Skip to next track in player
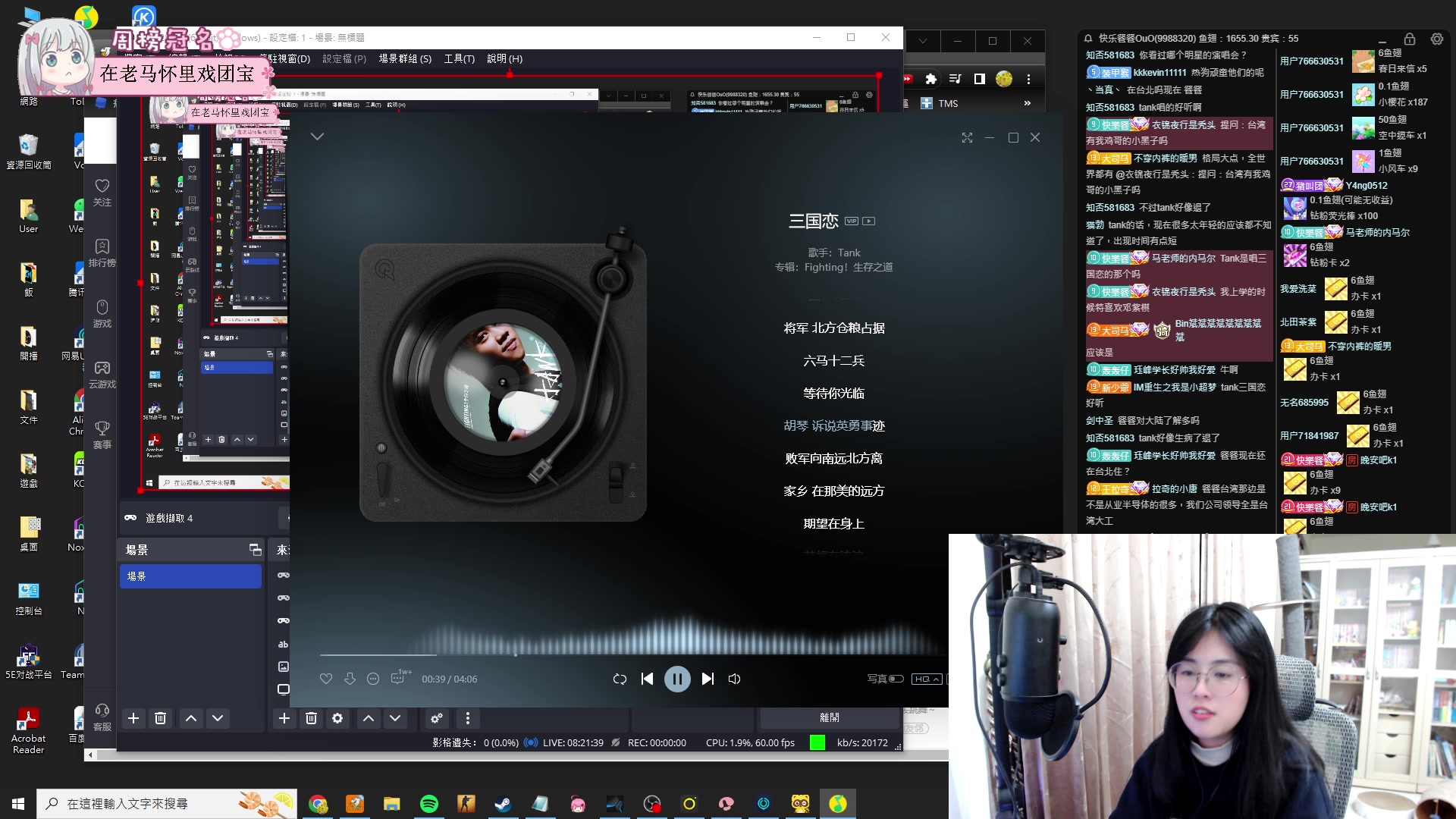 point(708,679)
